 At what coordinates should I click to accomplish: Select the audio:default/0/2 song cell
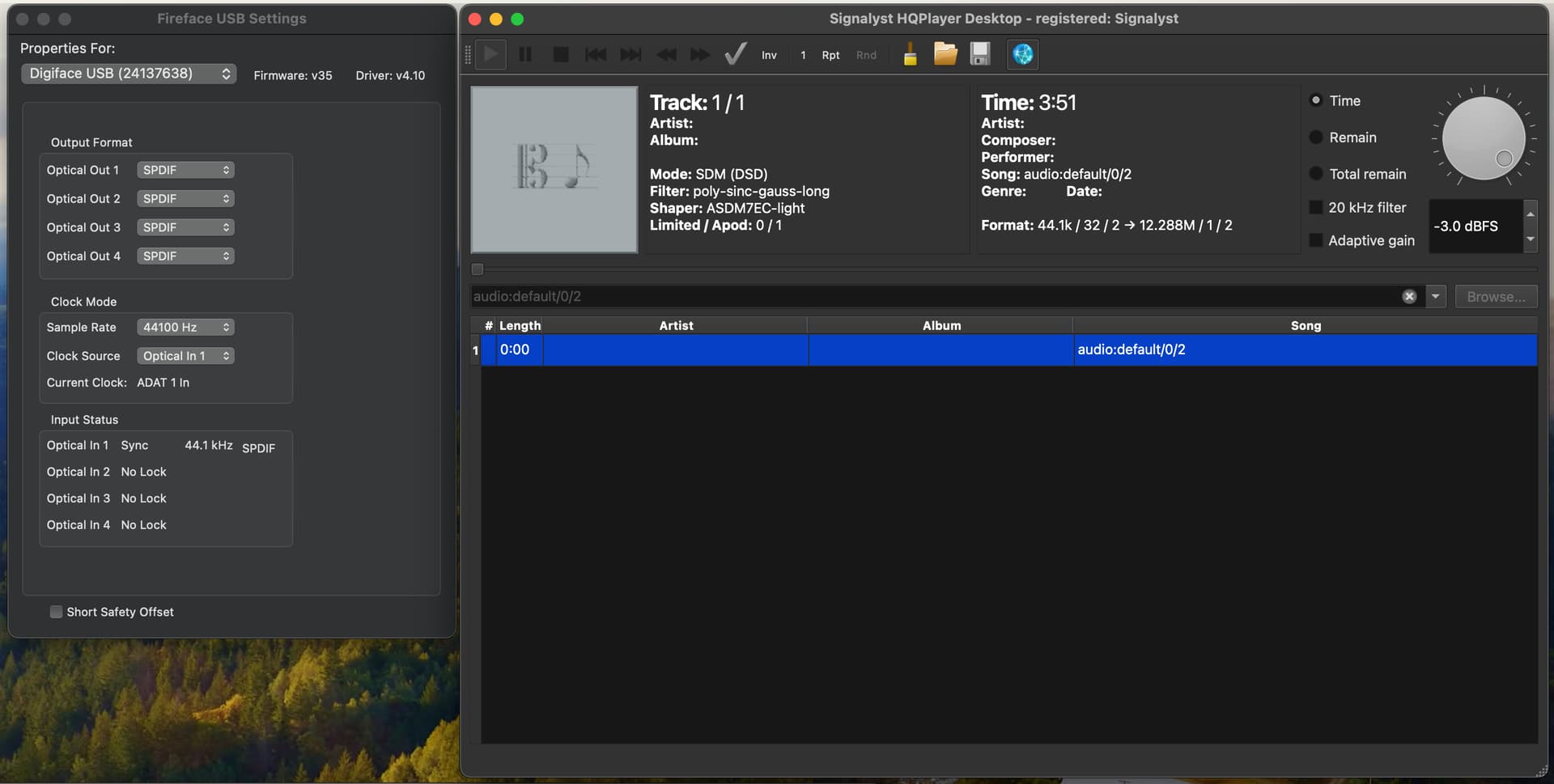coord(1306,350)
